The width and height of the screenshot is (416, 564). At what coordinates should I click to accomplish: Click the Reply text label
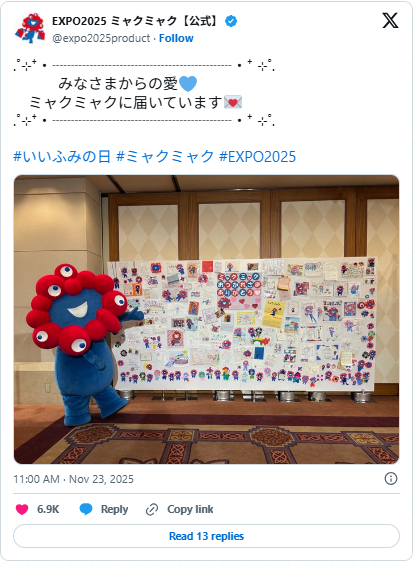point(114,509)
